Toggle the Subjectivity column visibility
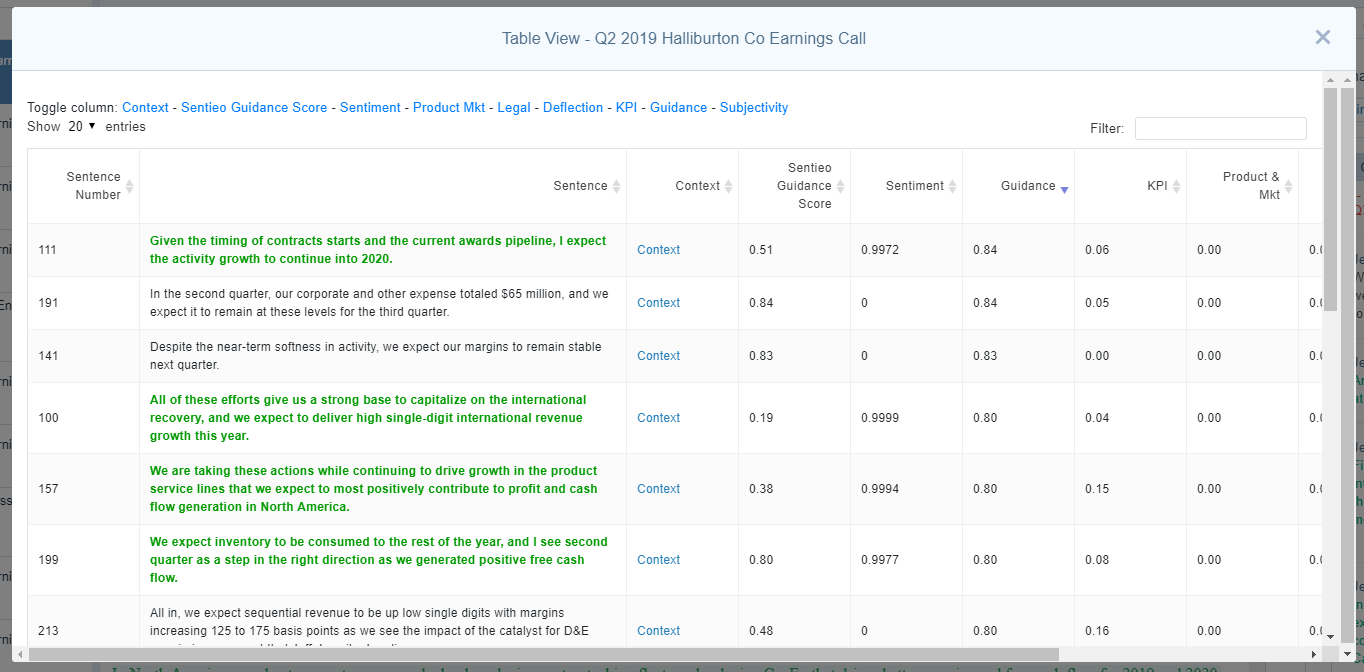The height and width of the screenshot is (672, 1364). [754, 108]
